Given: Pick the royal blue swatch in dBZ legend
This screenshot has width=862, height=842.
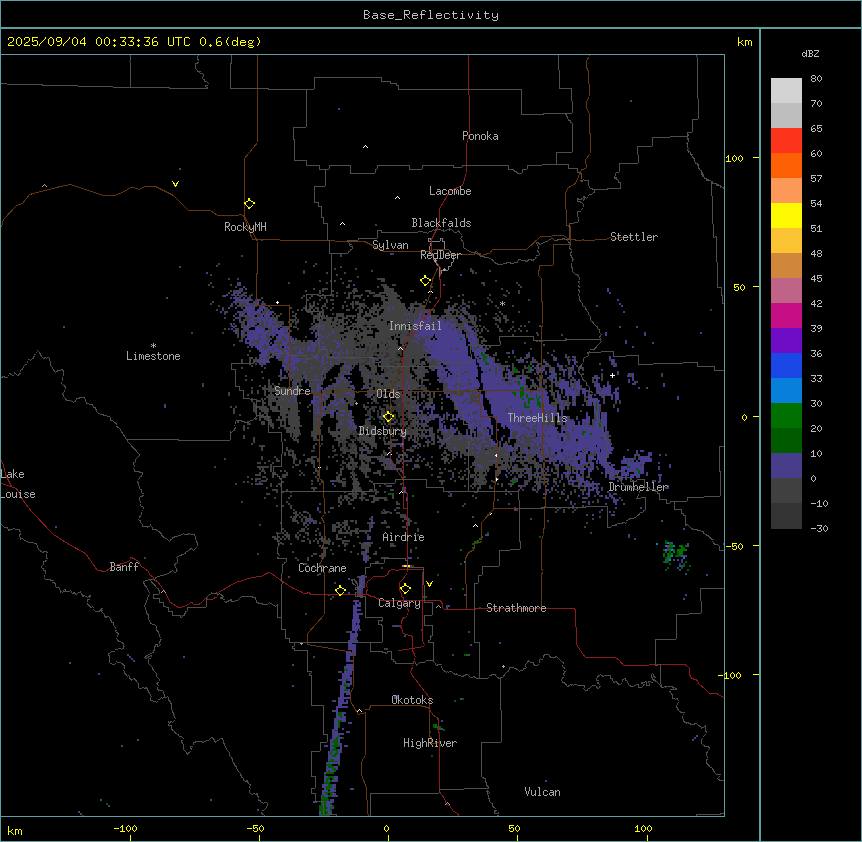Looking at the screenshot, I should point(786,365).
